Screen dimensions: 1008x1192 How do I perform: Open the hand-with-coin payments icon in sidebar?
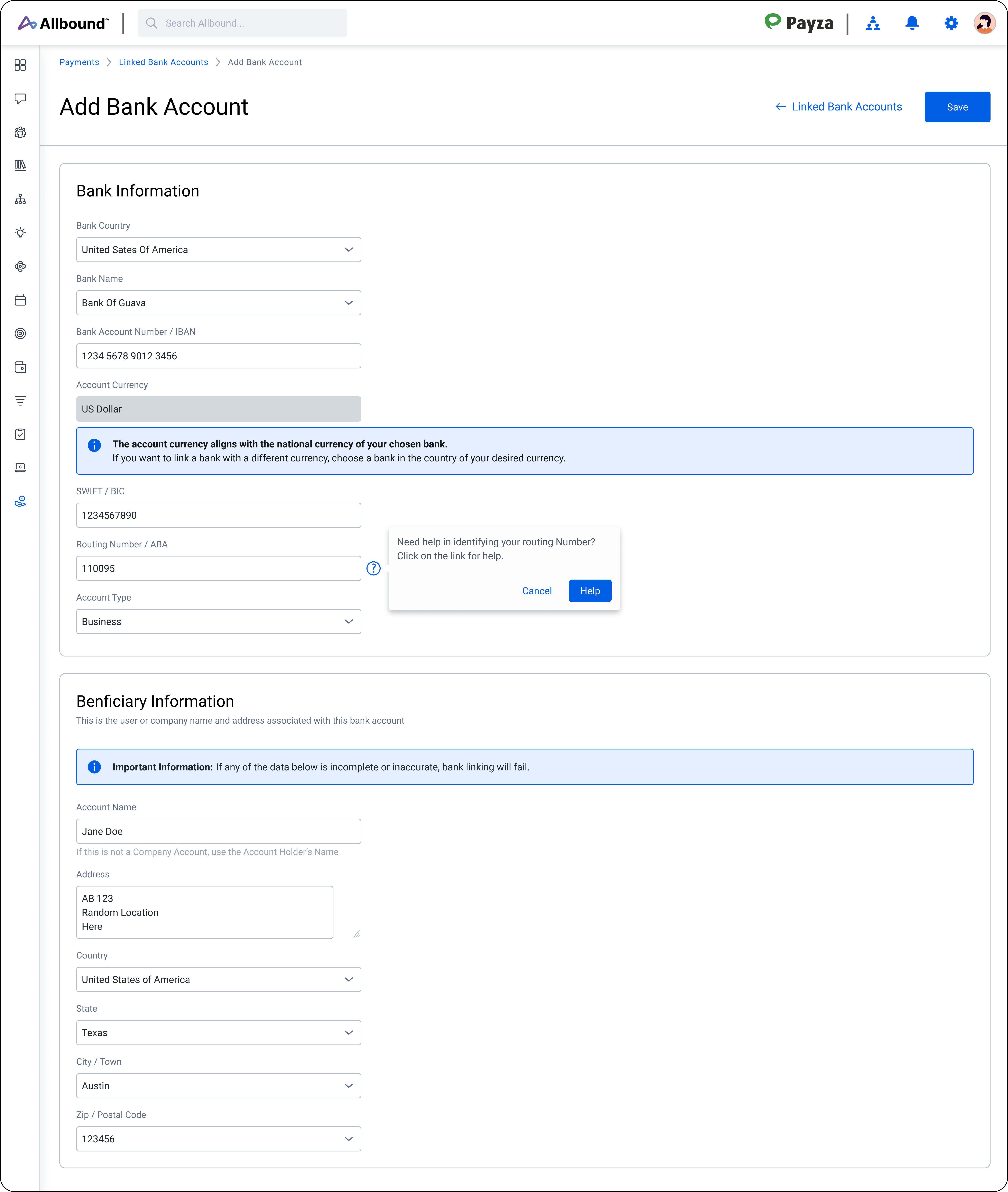pos(20,501)
